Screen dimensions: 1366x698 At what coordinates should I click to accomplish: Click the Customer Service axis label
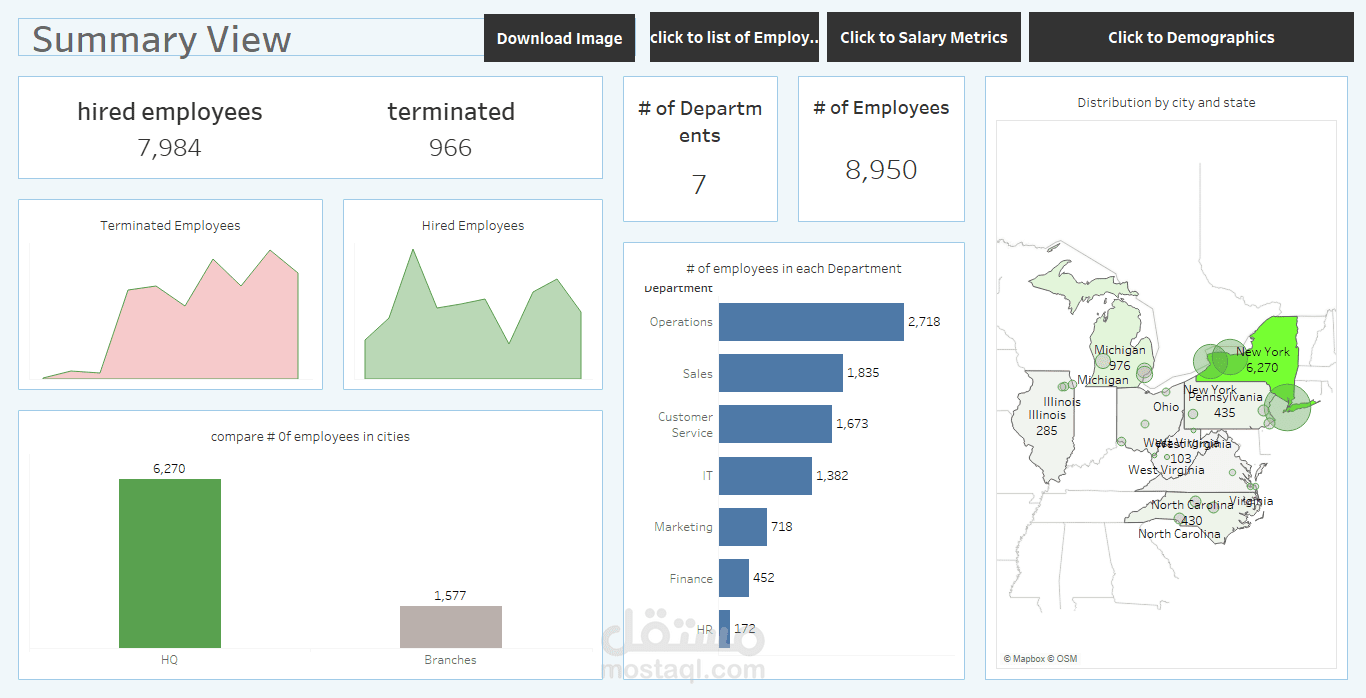tap(685, 425)
